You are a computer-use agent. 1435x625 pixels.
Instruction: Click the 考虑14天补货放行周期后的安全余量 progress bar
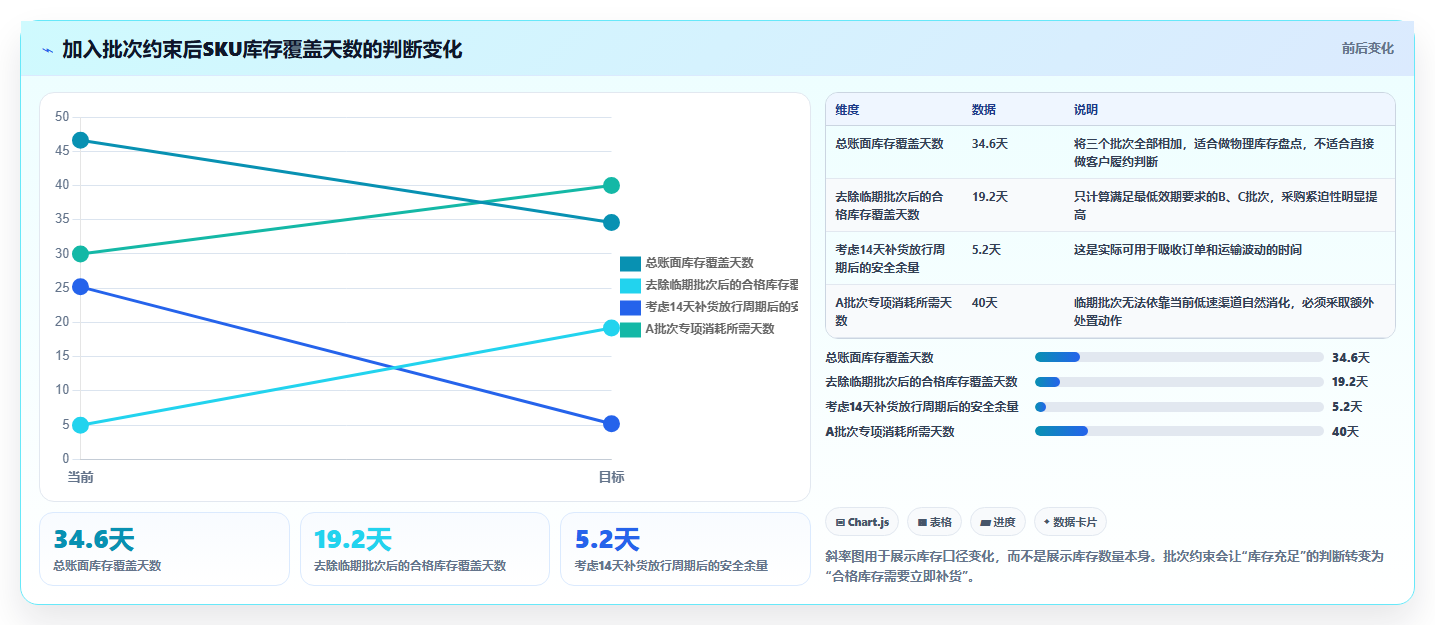(1179, 407)
